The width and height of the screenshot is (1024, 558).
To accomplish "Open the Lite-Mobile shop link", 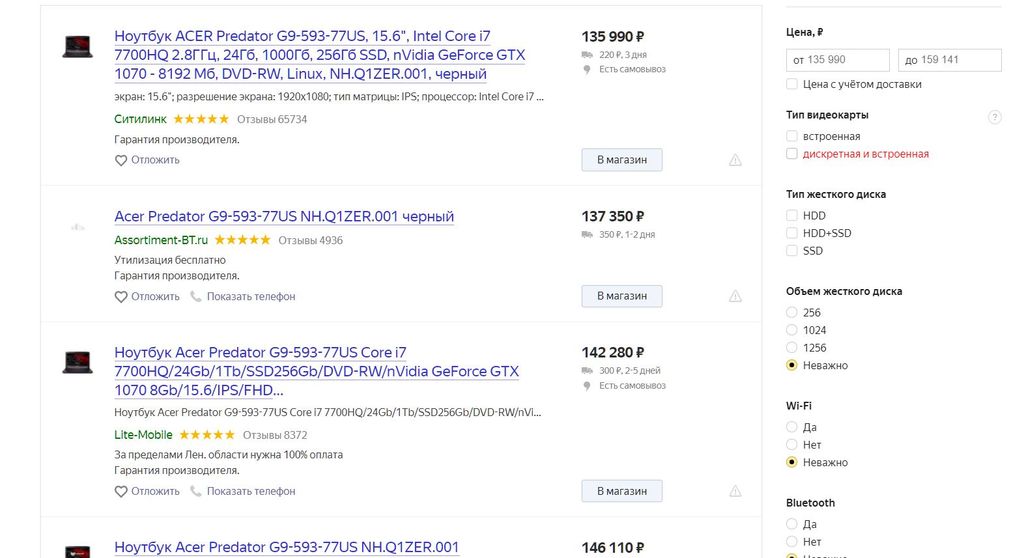I will [x=143, y=435].
